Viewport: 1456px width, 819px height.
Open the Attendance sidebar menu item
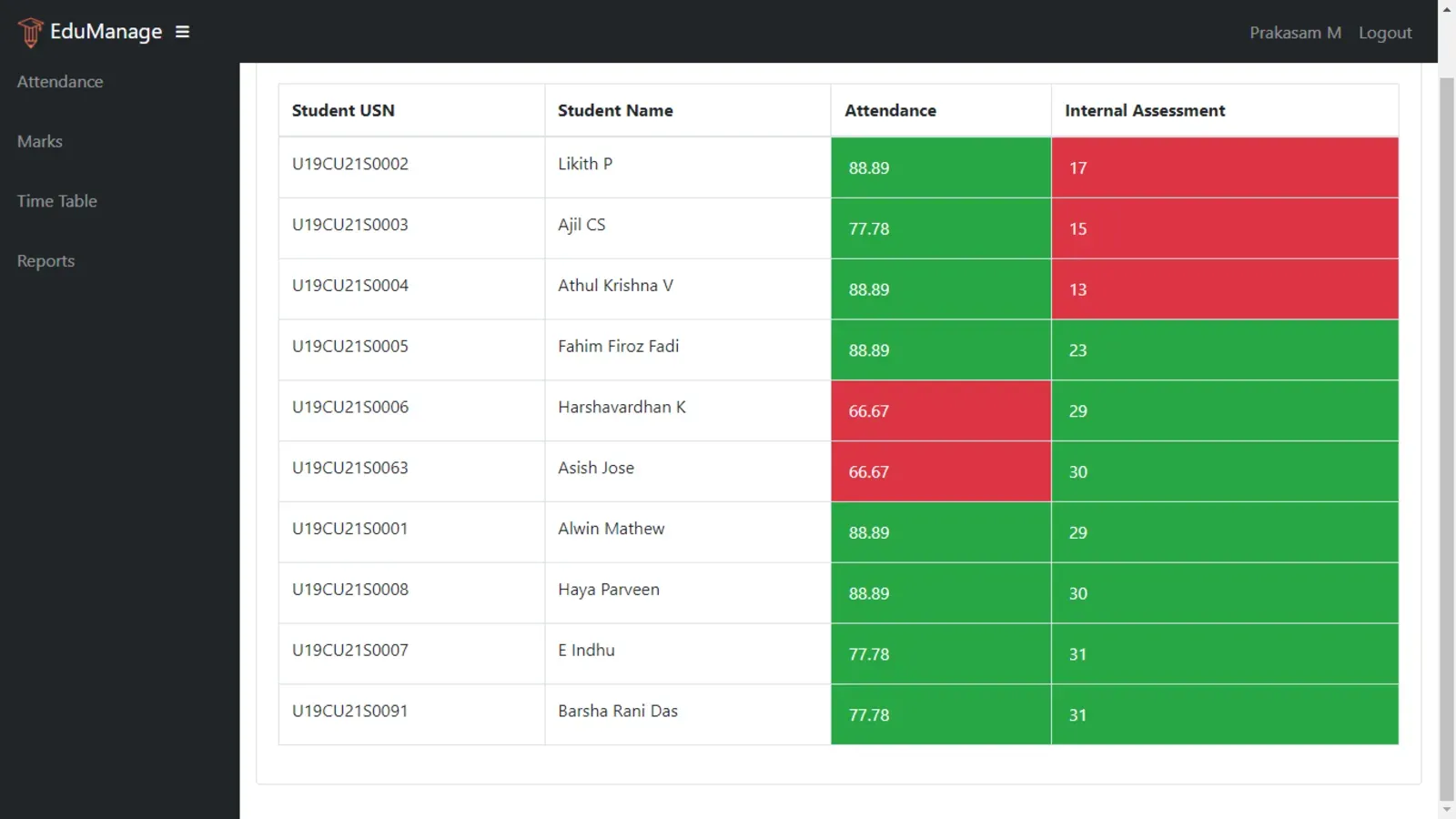pos(60,82)
